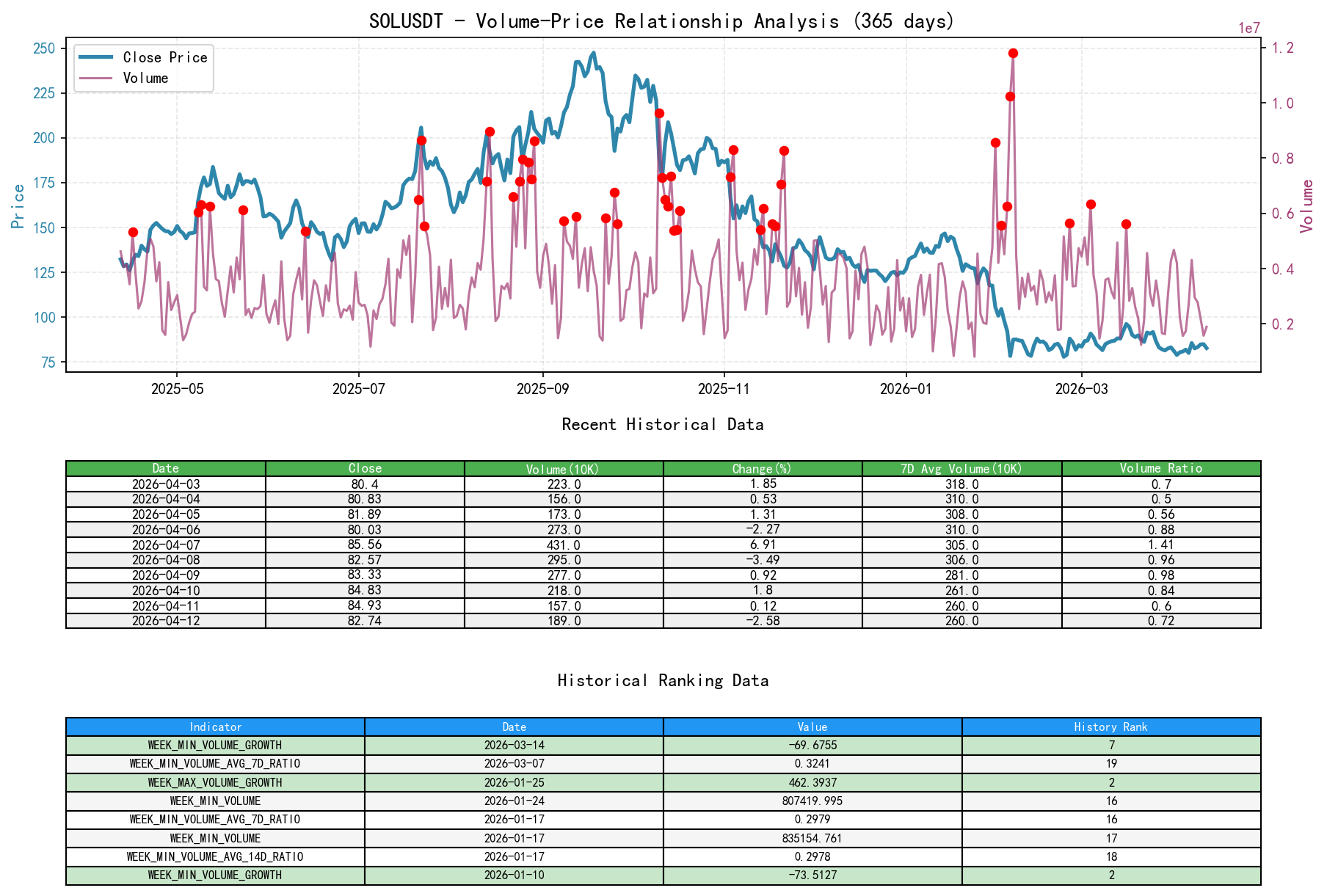Image resolution: width=1327 pixels, height=896 pixels.
Task: Click the Value column header
Action: coord(812,726)
